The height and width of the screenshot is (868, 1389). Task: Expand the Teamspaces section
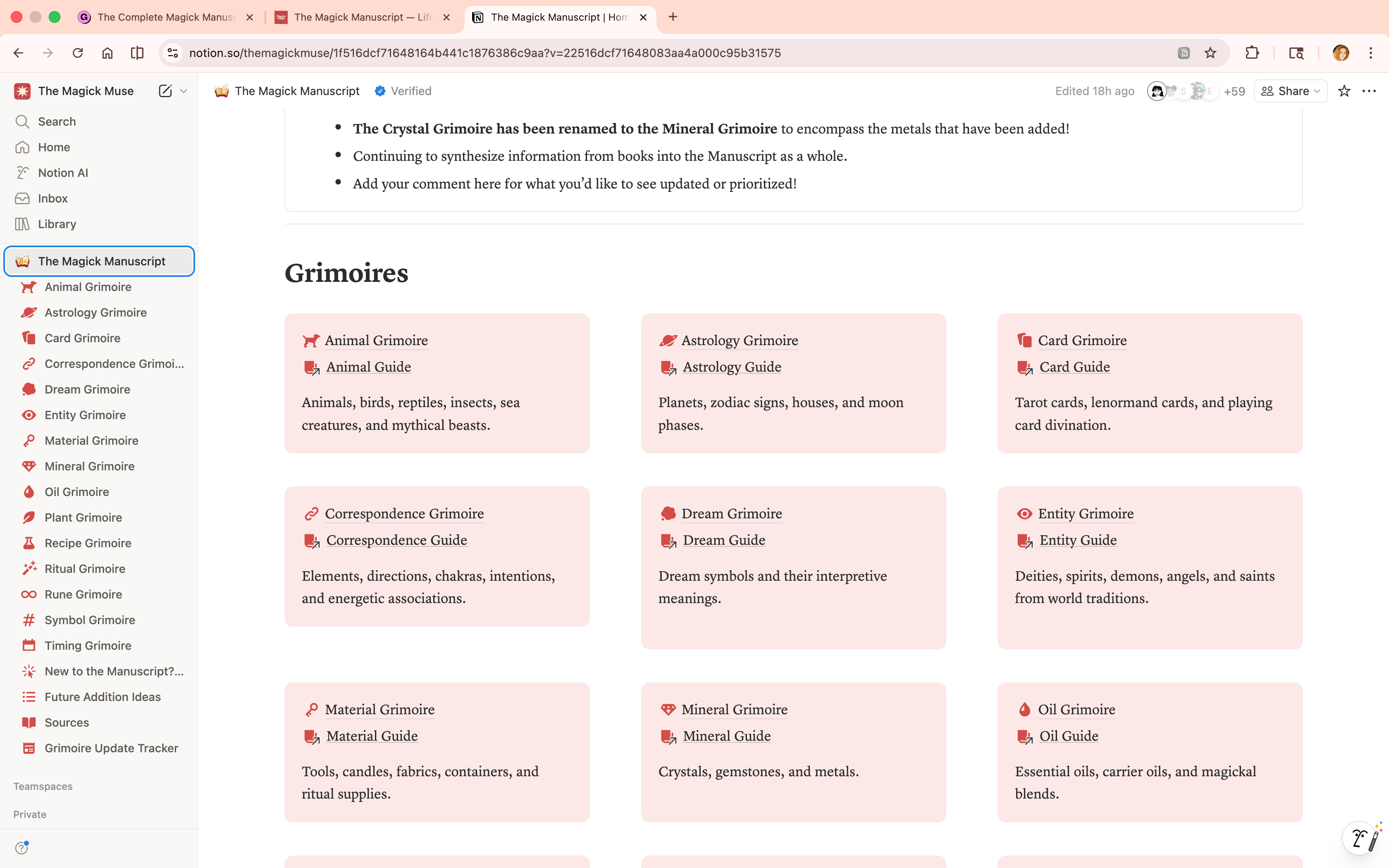pyautogui.click(x=43, y=786)
